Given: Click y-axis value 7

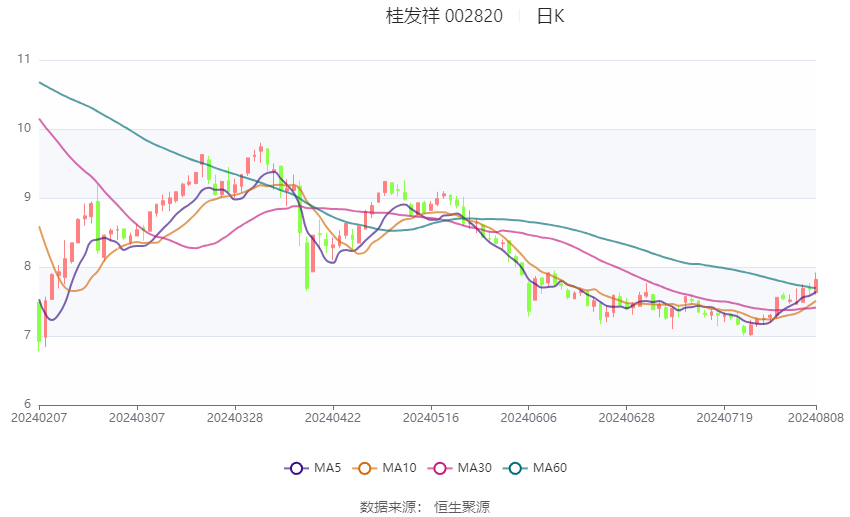Looking at the screenshot, I should [x=28, y=335].
